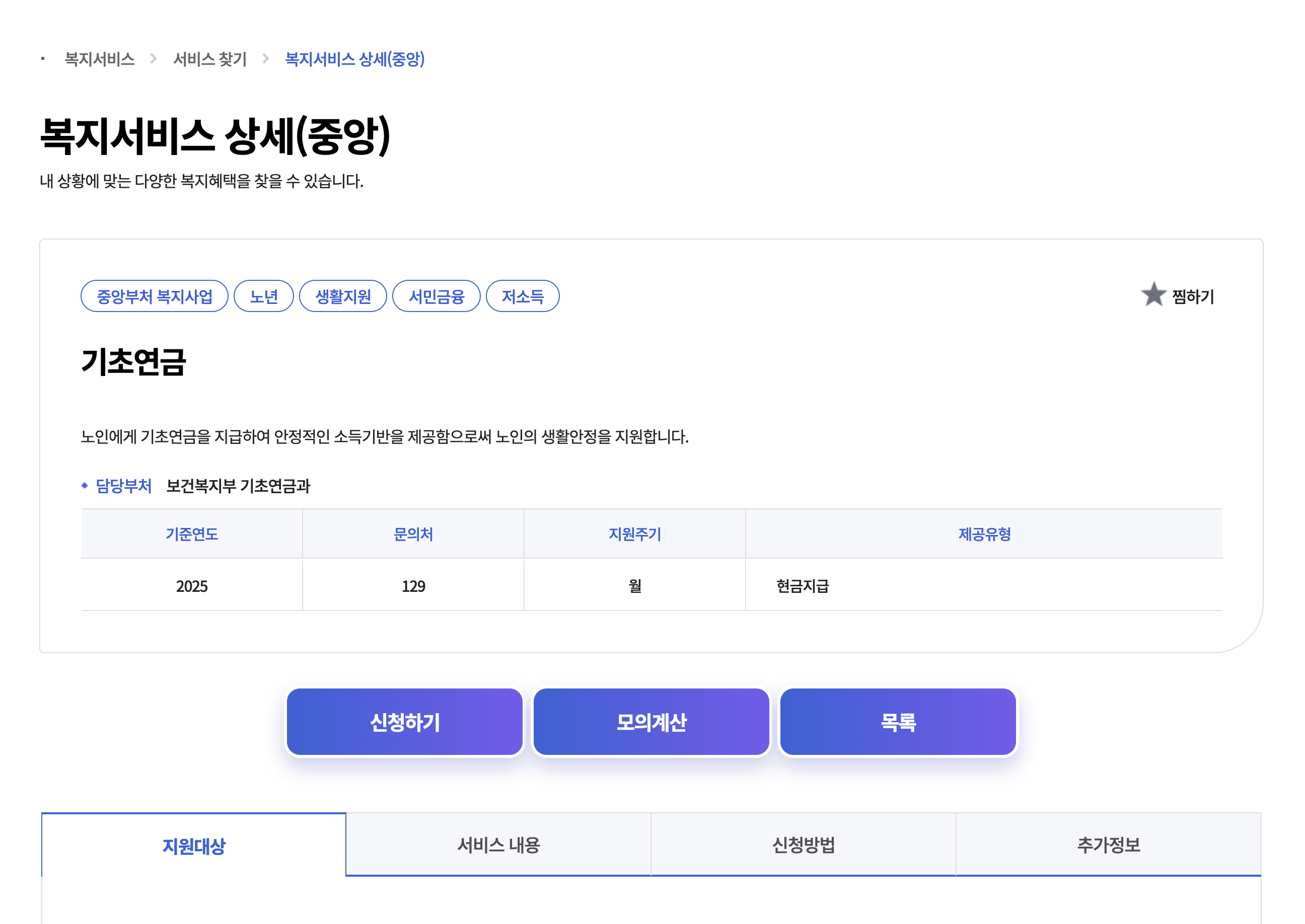Screen dimensions: 1305x924
Task: Click the 찜하기 text label
Action: point(1192,296)
